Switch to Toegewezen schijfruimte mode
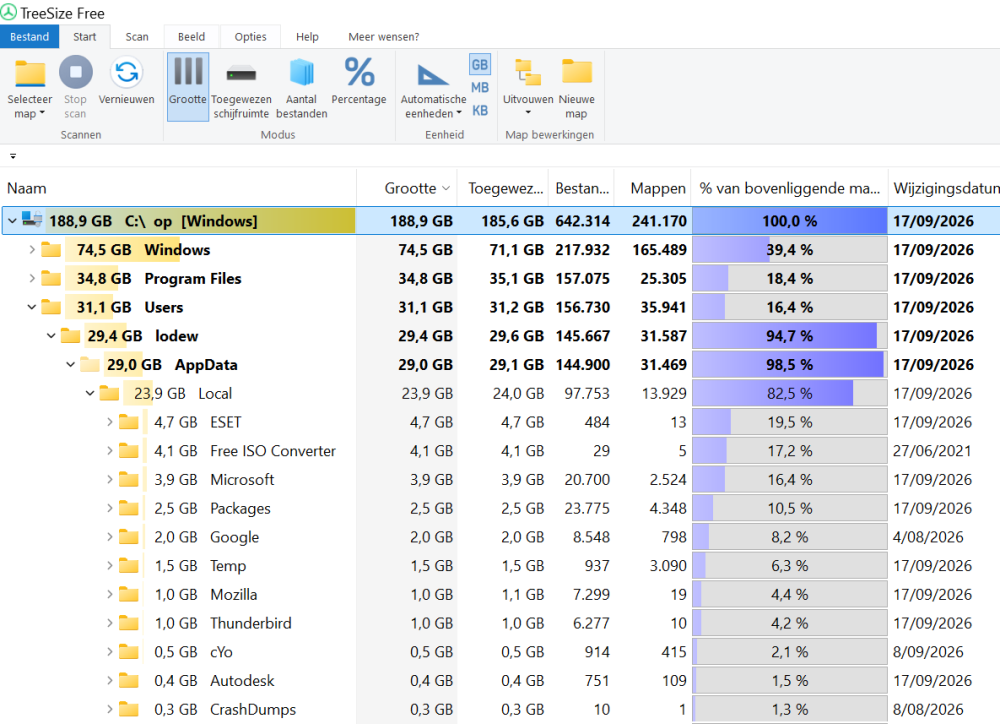The height and width of the screenshot is (724, 1000). coord(241,86)
